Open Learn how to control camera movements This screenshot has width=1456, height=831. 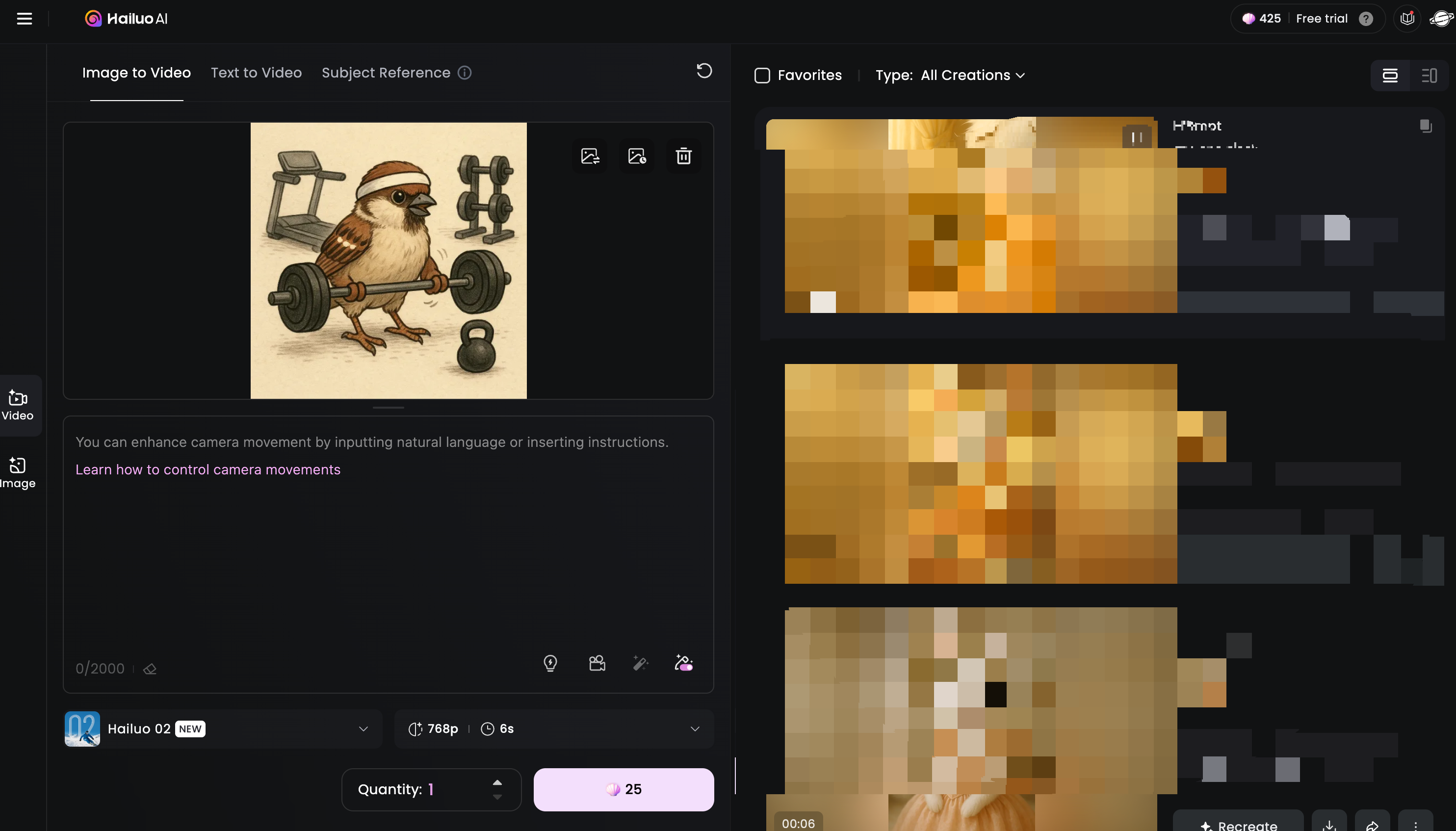[x=208, y=470]
